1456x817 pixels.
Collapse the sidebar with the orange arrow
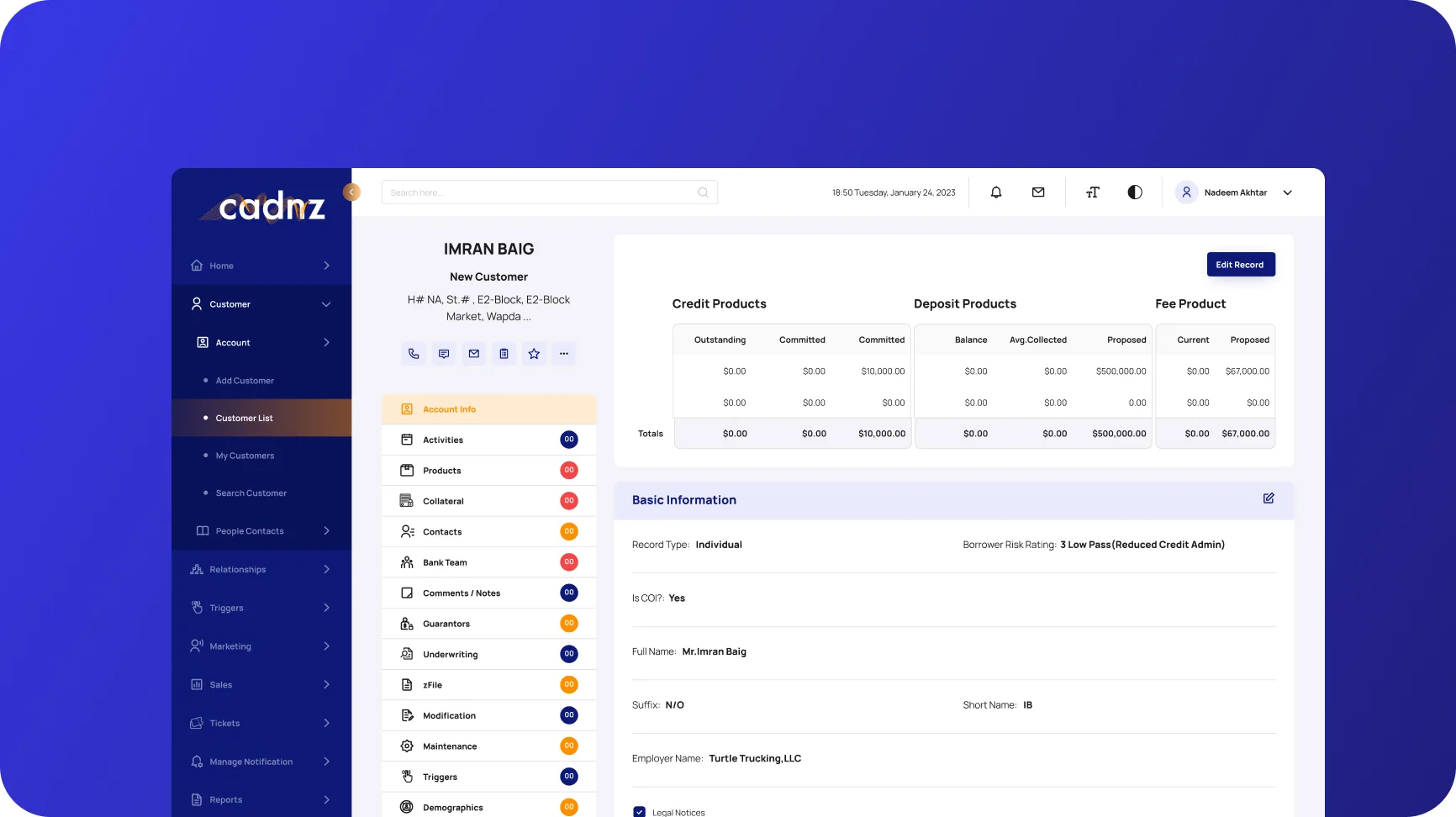tap(351, 192)
